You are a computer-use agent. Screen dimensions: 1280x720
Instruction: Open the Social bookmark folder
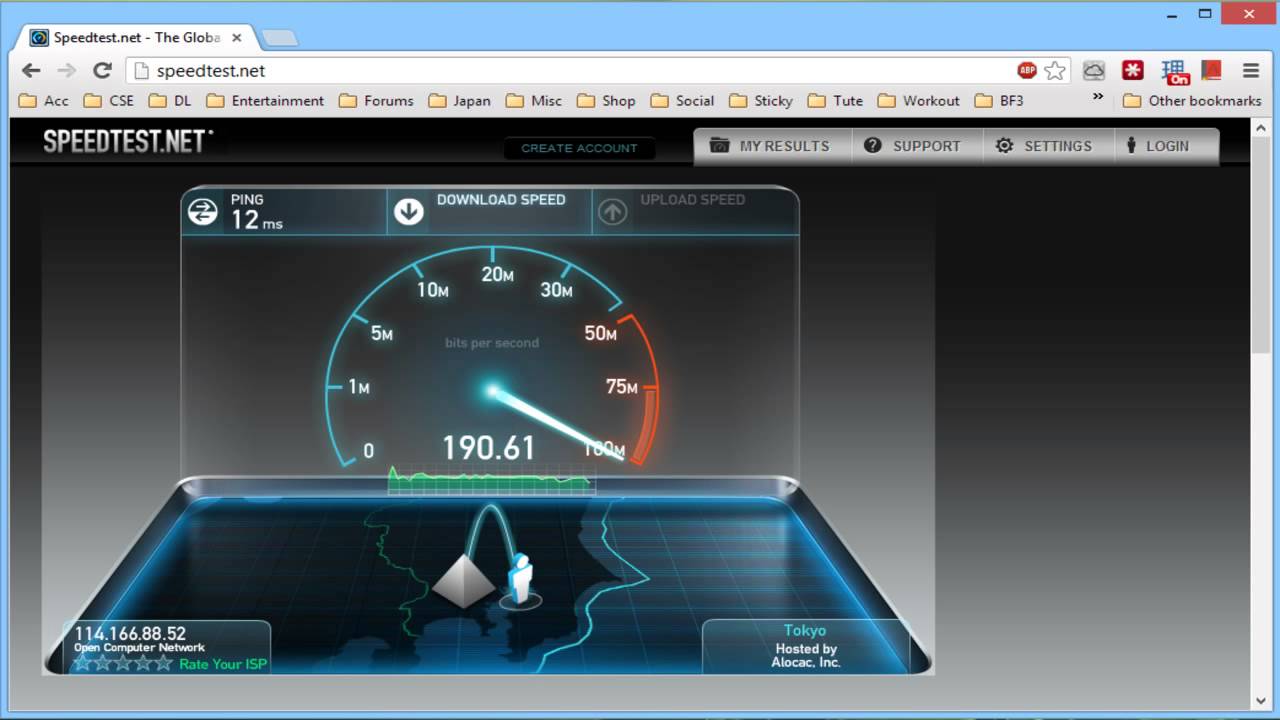(x=682, y=100)
